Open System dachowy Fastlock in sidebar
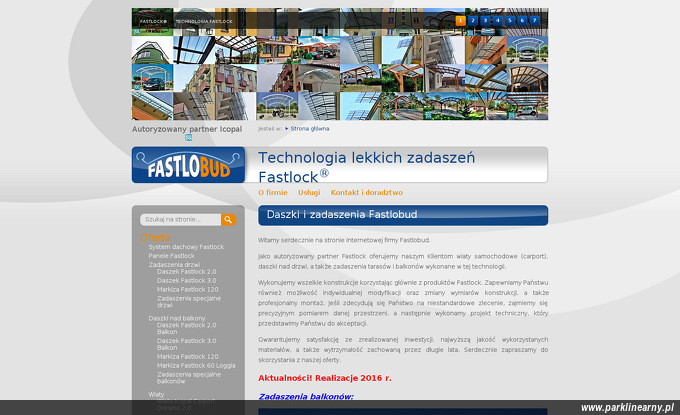The width and height of the screenshot is (680, 415). click(186, 247)
